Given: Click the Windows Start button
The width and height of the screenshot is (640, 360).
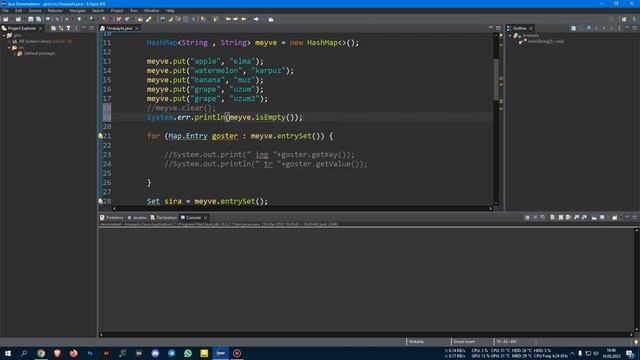Looking at the screenshot, I should pyautogui.click(x=7, y=353).
